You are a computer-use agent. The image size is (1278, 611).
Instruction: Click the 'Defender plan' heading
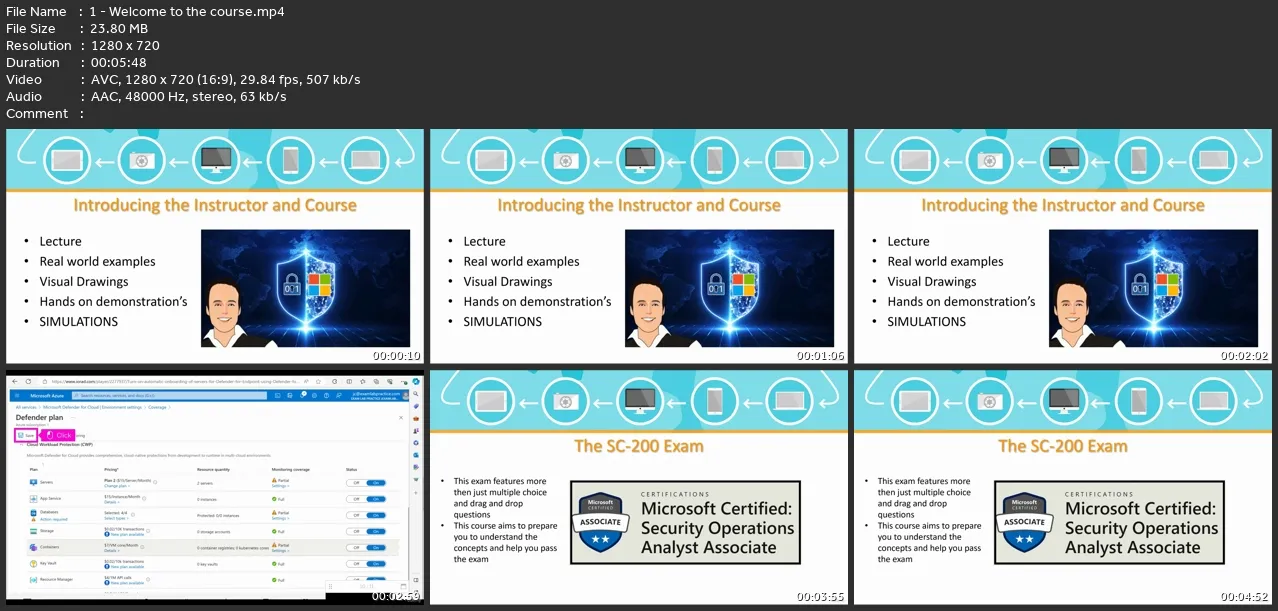coord(39,417)
